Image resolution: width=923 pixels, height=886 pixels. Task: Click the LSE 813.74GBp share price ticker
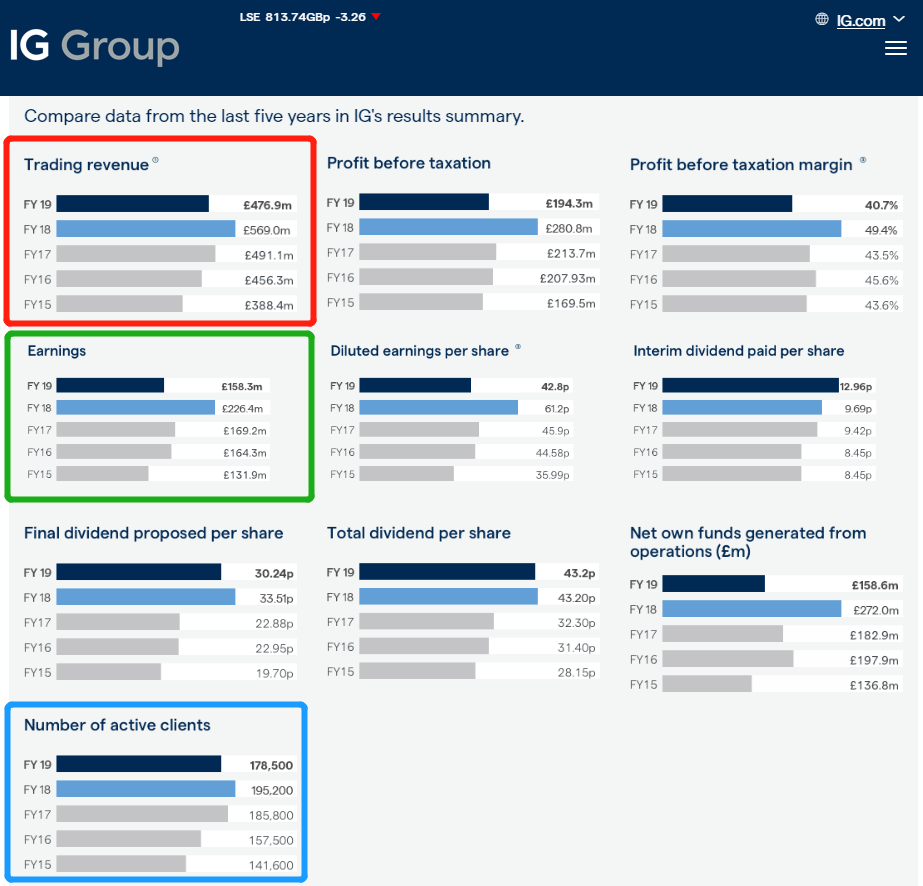pos(303,17)
